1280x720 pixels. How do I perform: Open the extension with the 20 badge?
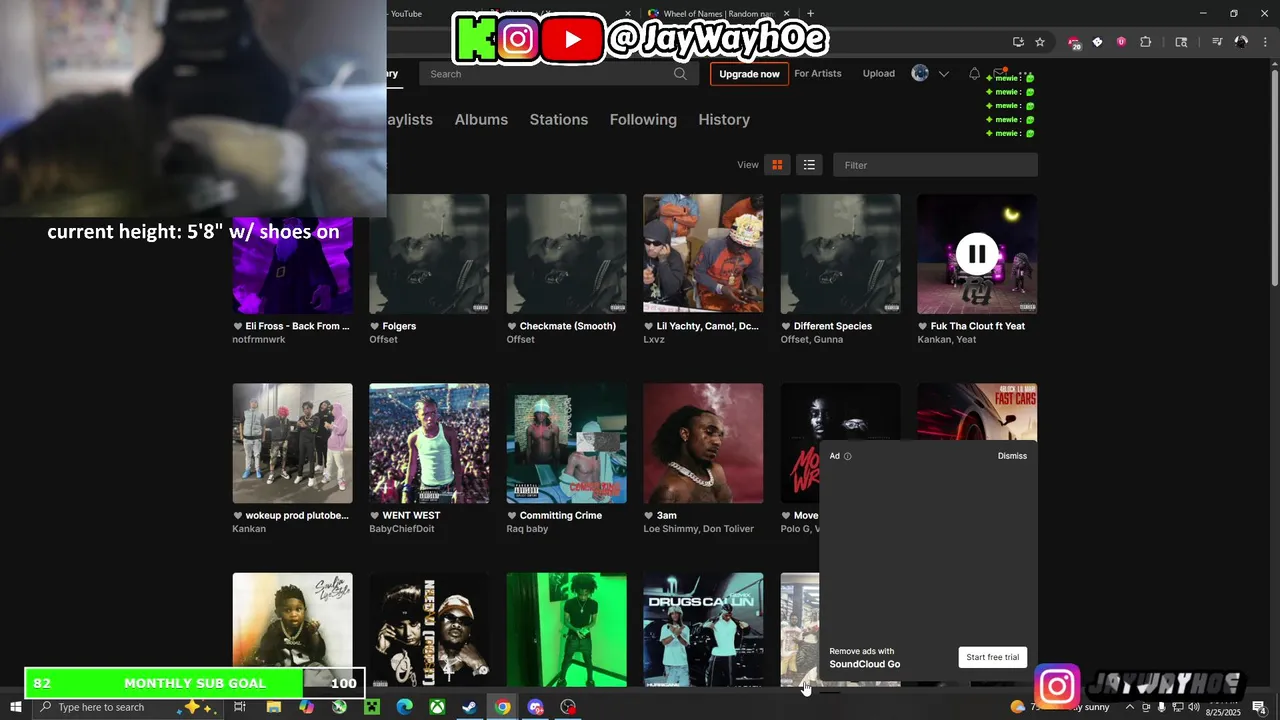(x=1074, y=42)
